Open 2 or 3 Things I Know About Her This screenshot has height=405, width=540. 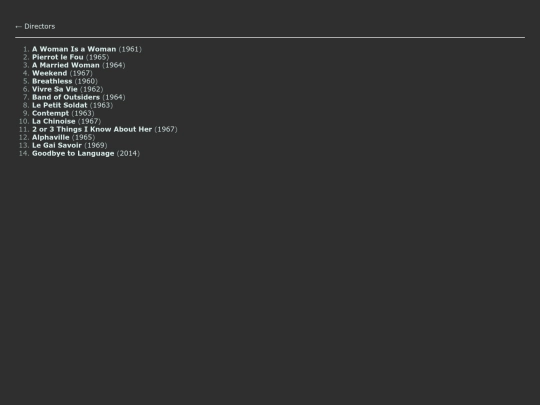[x=92, y=129]
